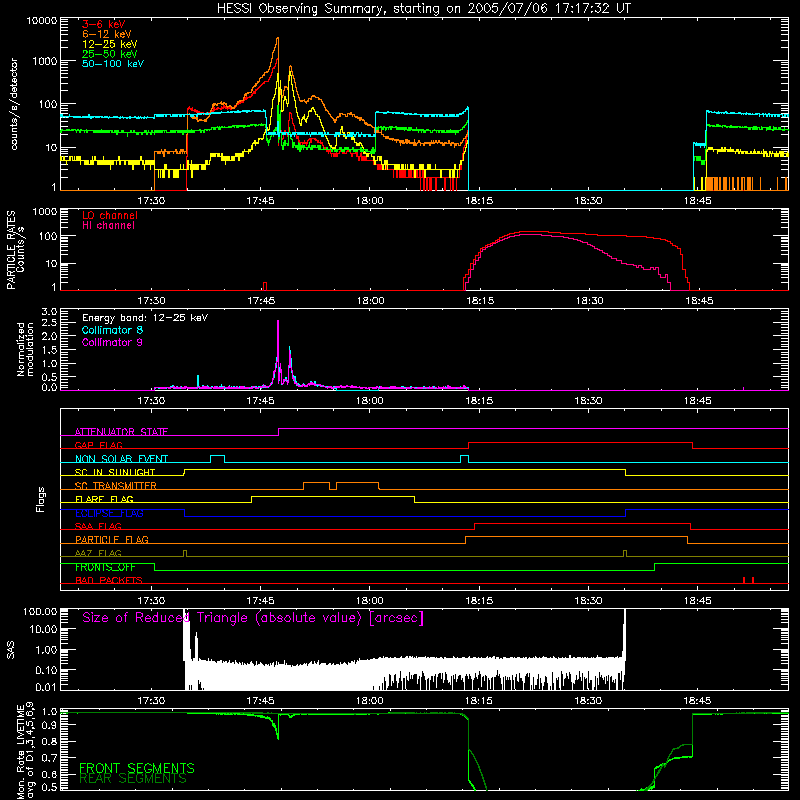800x800 pixels.
Task: Select the green '25-50 keV' legend entry
Action: pos(110,54)
